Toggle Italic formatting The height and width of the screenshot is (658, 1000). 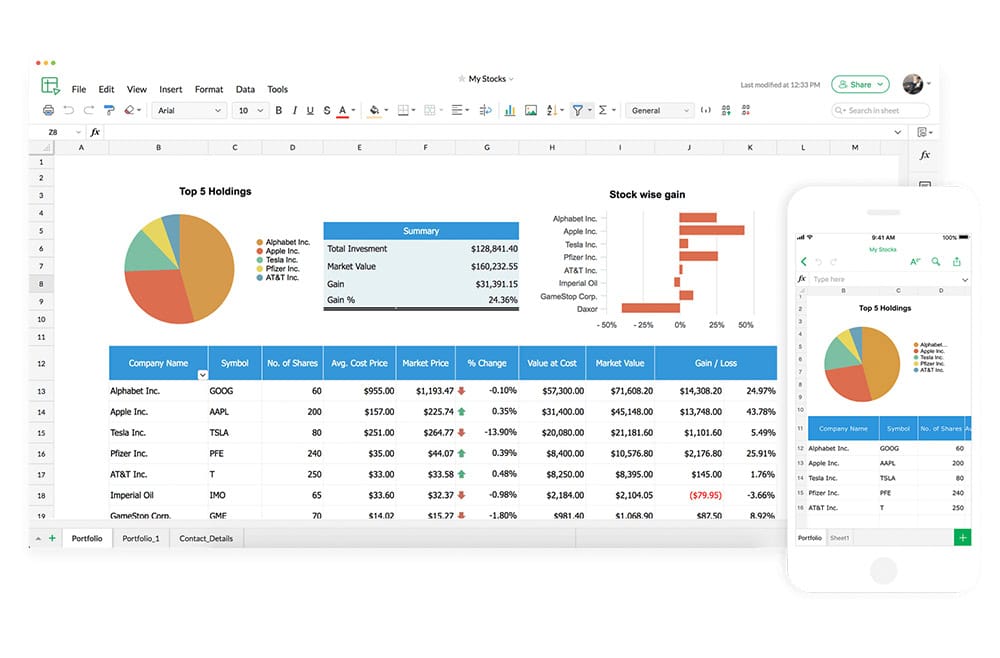click(295, 110)
